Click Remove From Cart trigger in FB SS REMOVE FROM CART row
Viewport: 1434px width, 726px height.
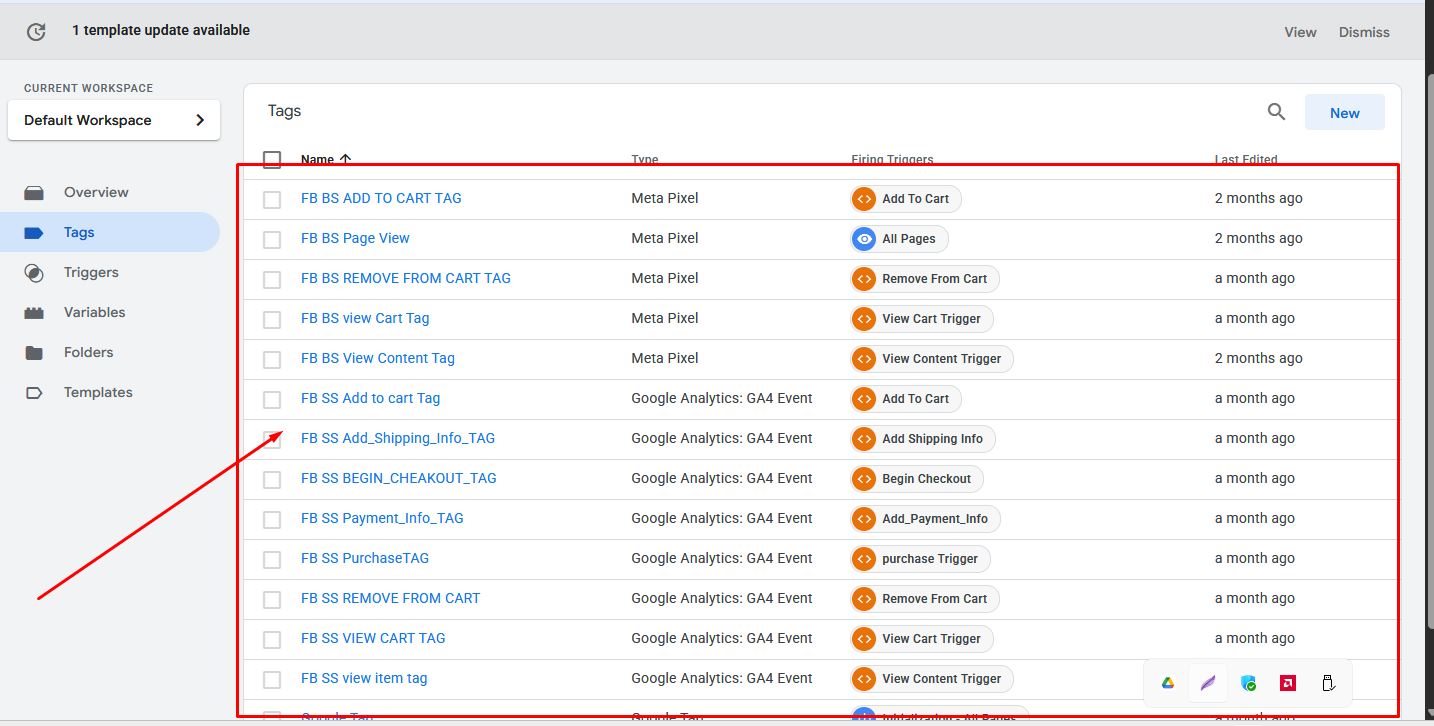tap(924, 599)
